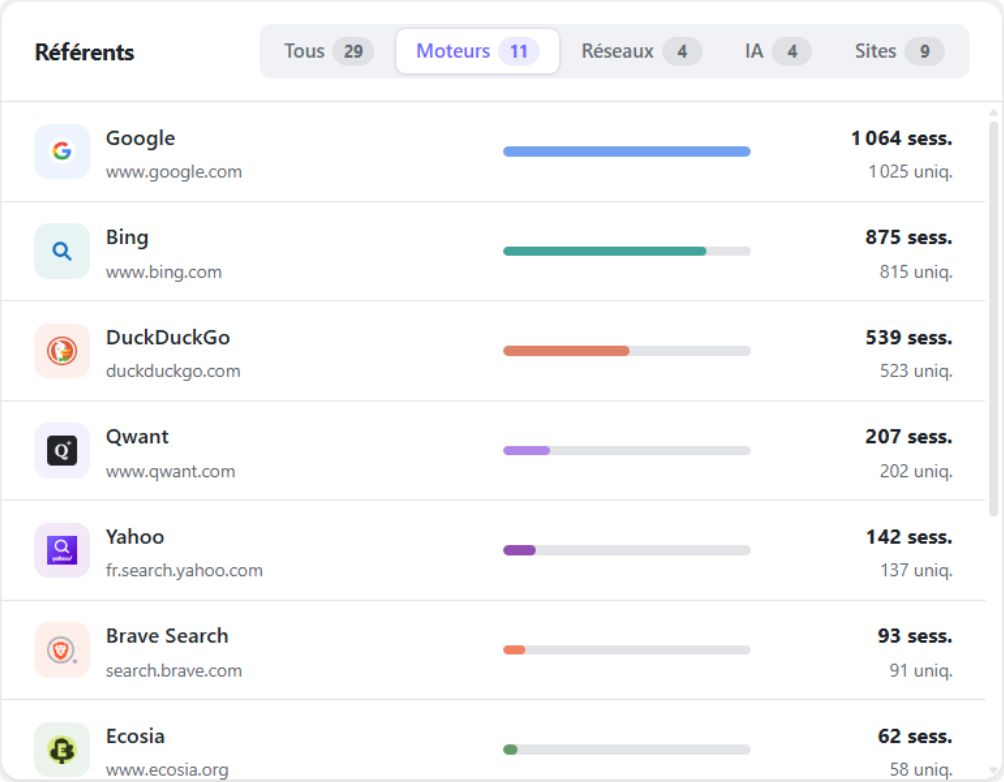Select the Moteurs tab
The image size is (1004, 782).
[x=478, y=51]
